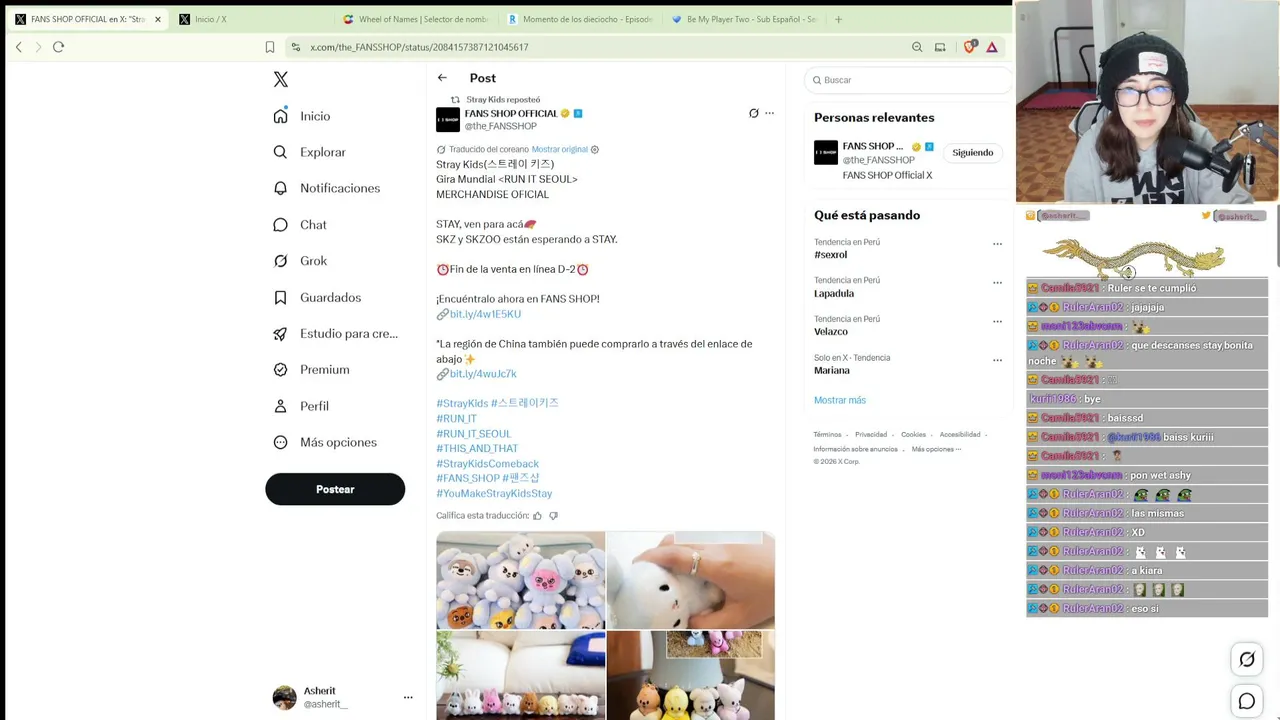Open Más opciones menu in sidebar
The height and width of the screenshot is (720, 1280).
point(324,442)
